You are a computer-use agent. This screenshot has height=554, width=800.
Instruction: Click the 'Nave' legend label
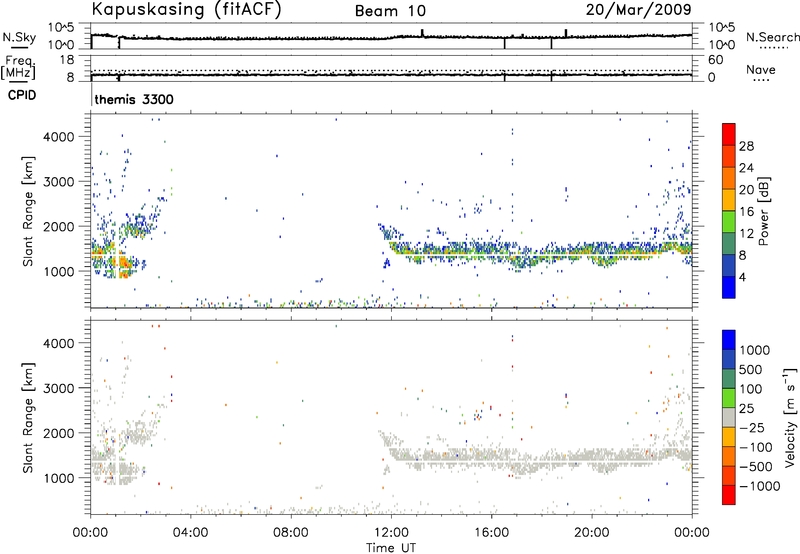pyautogui.click(x=761, y=70)
